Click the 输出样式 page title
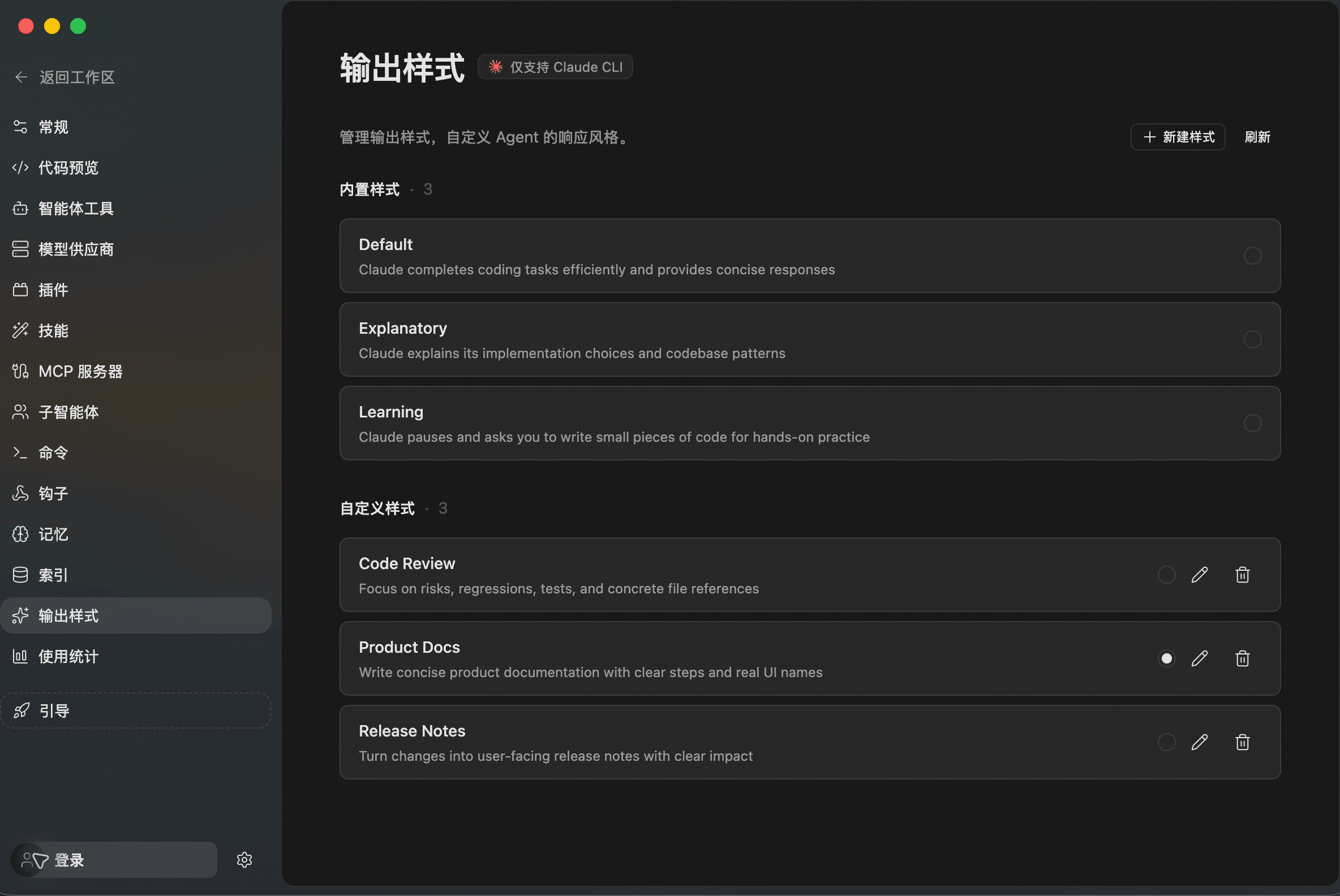This screenshot has width=1340, height=896. pos(402,67)
